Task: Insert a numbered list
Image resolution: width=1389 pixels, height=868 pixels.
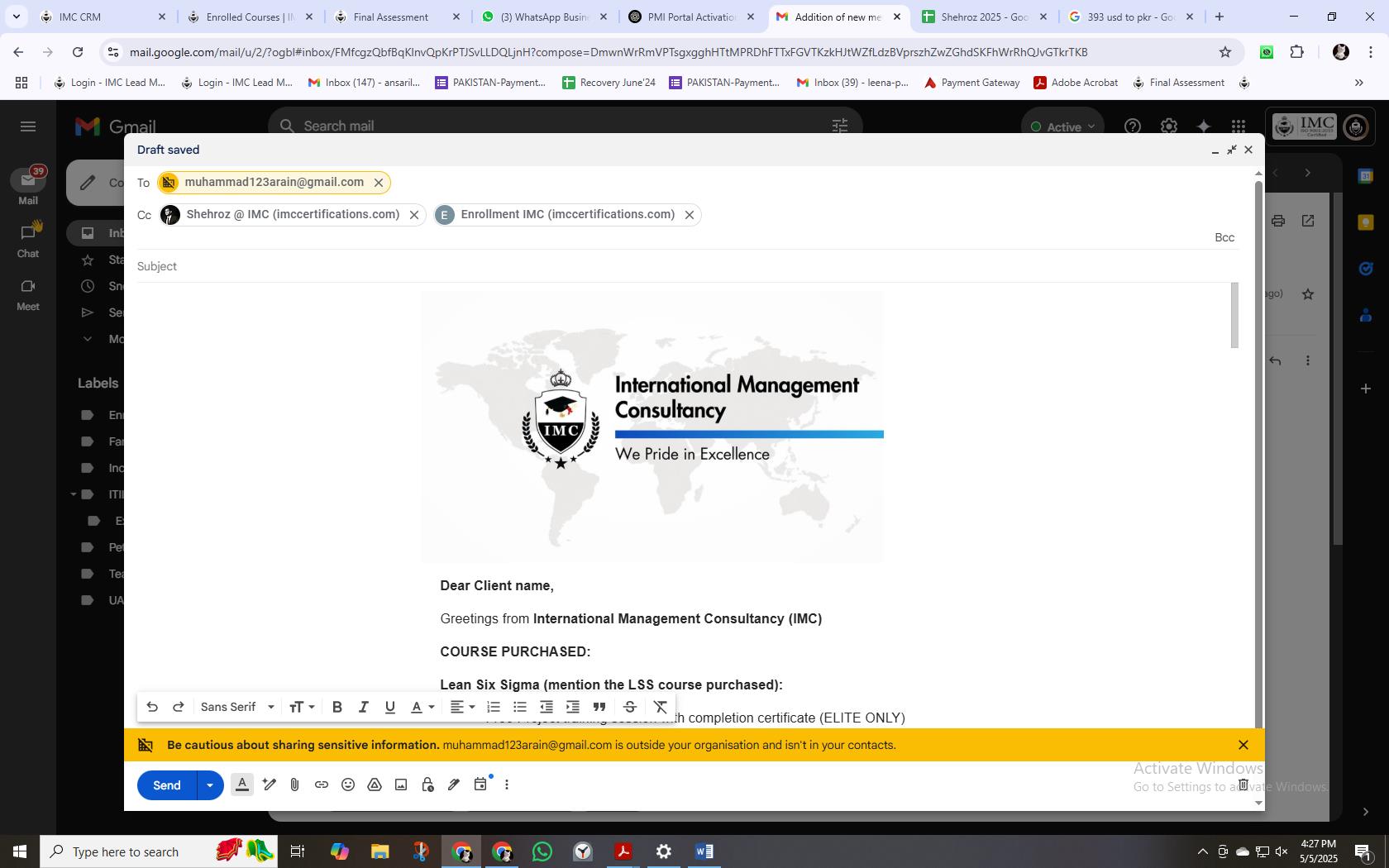Action: click(x=494, y=707)
